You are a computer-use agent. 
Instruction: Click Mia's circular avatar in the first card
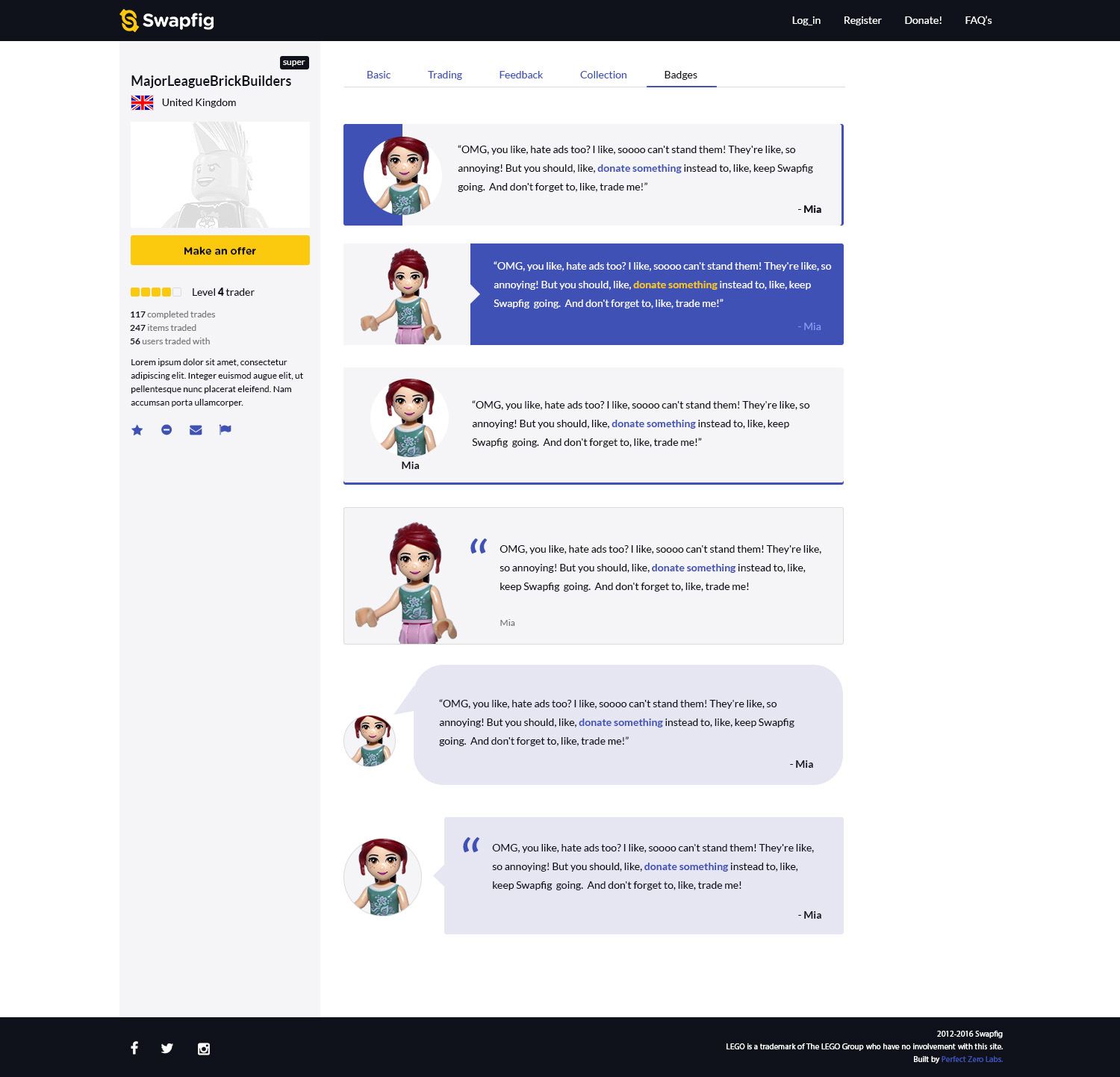pos(402,176)
